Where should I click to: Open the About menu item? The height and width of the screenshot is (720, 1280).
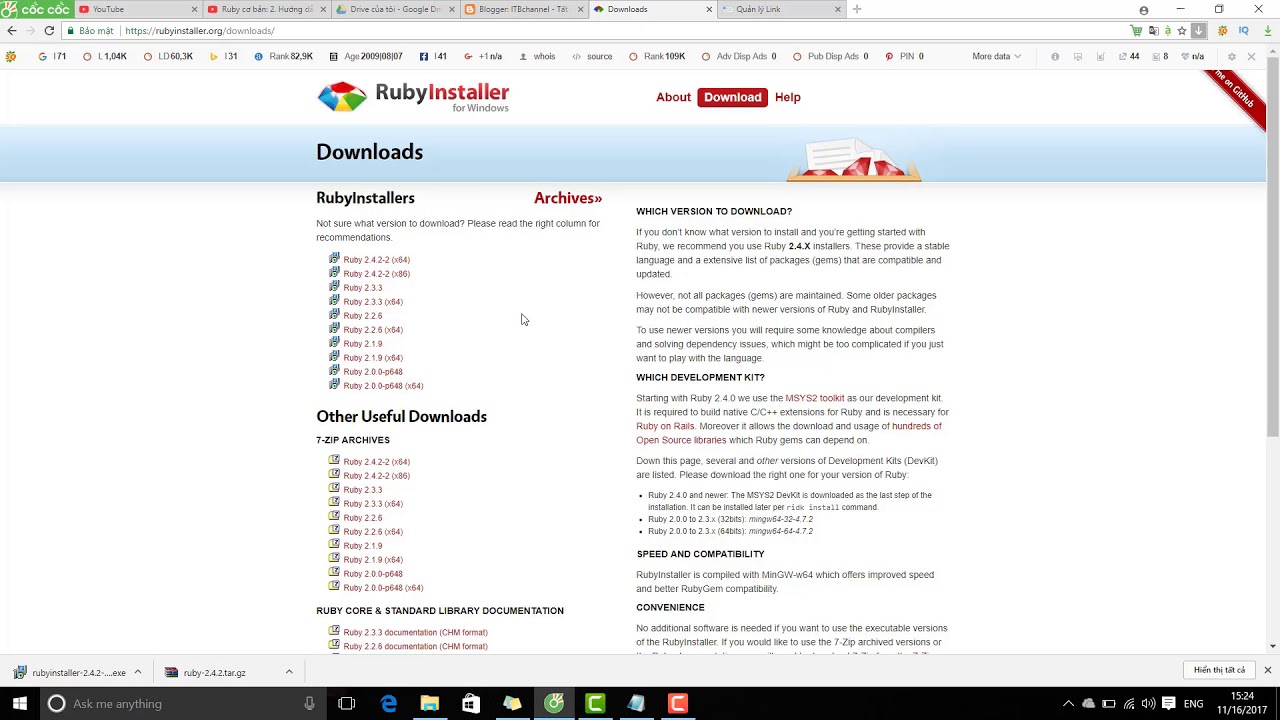click(673, 97)
